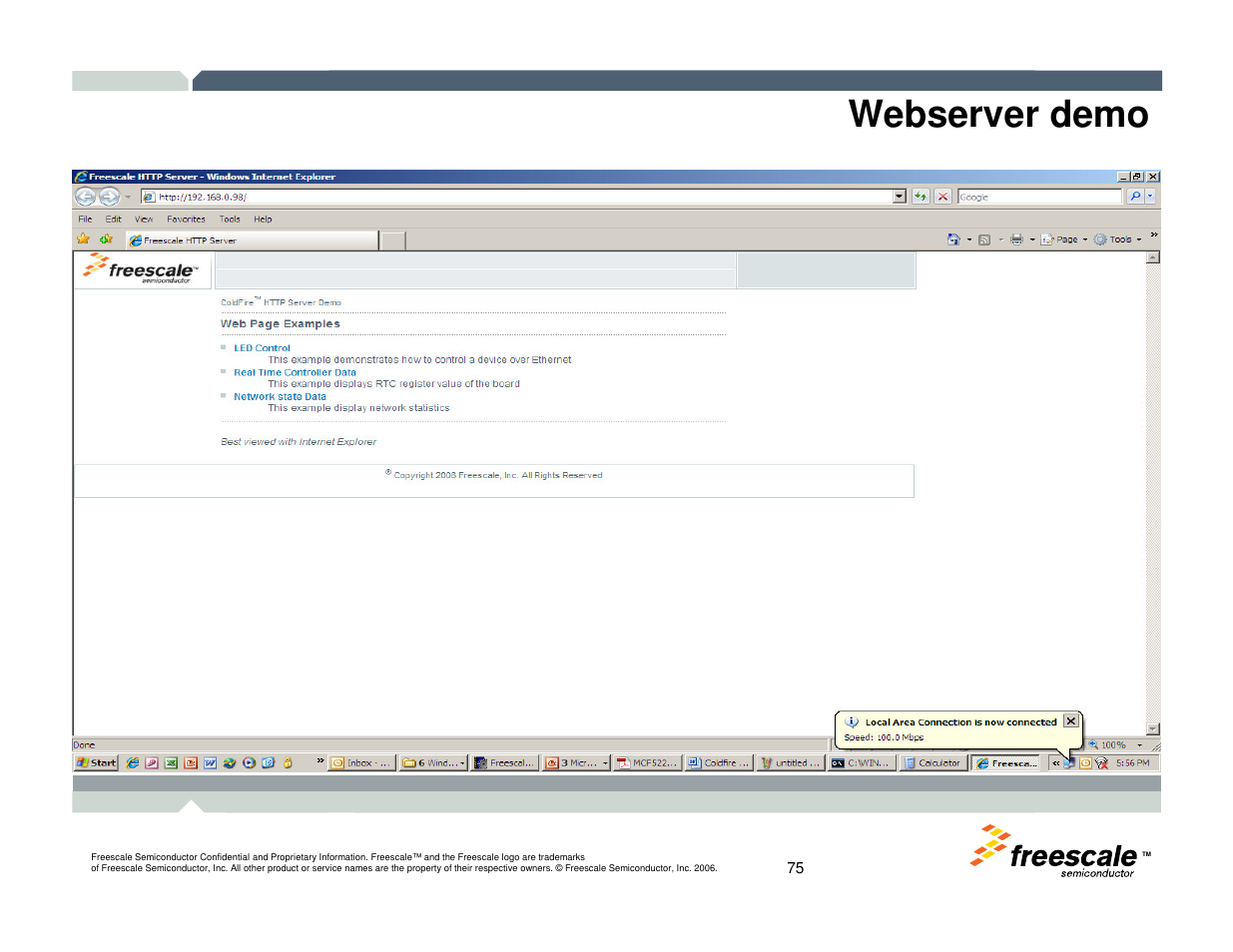Select the Freescale HTTP Server tab
Viewport: 1233px width, 952px height.
coord(252,240)
